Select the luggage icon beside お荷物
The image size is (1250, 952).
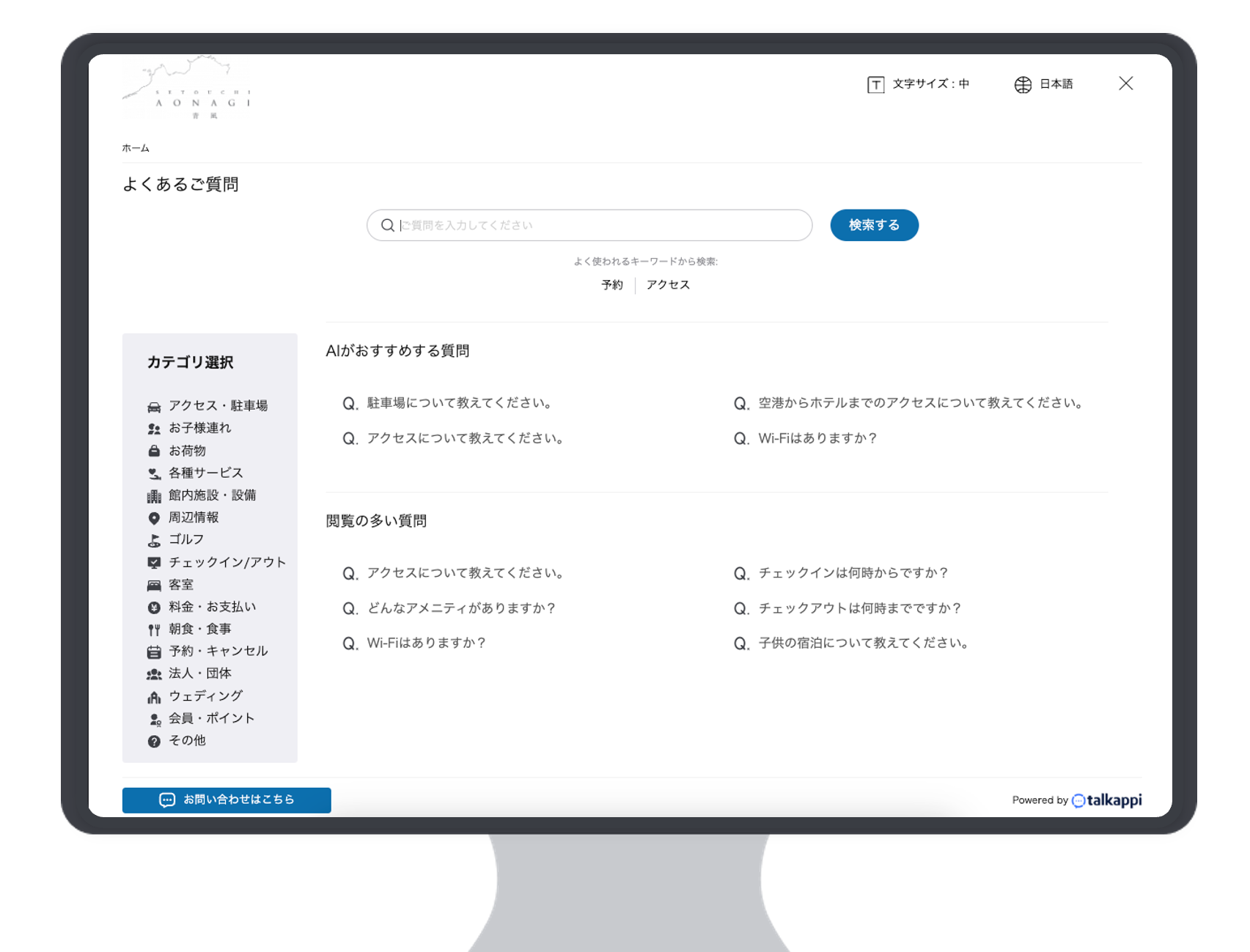(x=154, y=450)
